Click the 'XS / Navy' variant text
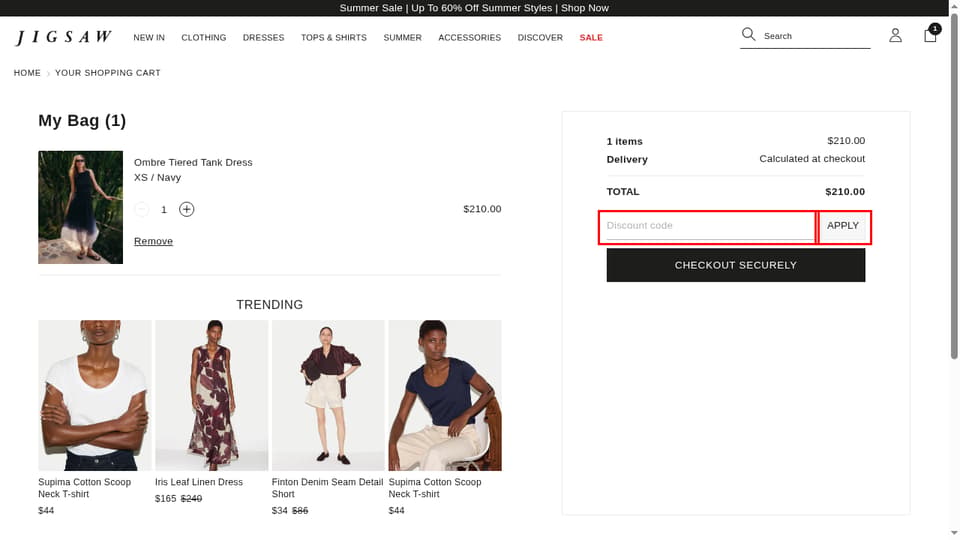960x540 pixels. (x=157, y=178)
